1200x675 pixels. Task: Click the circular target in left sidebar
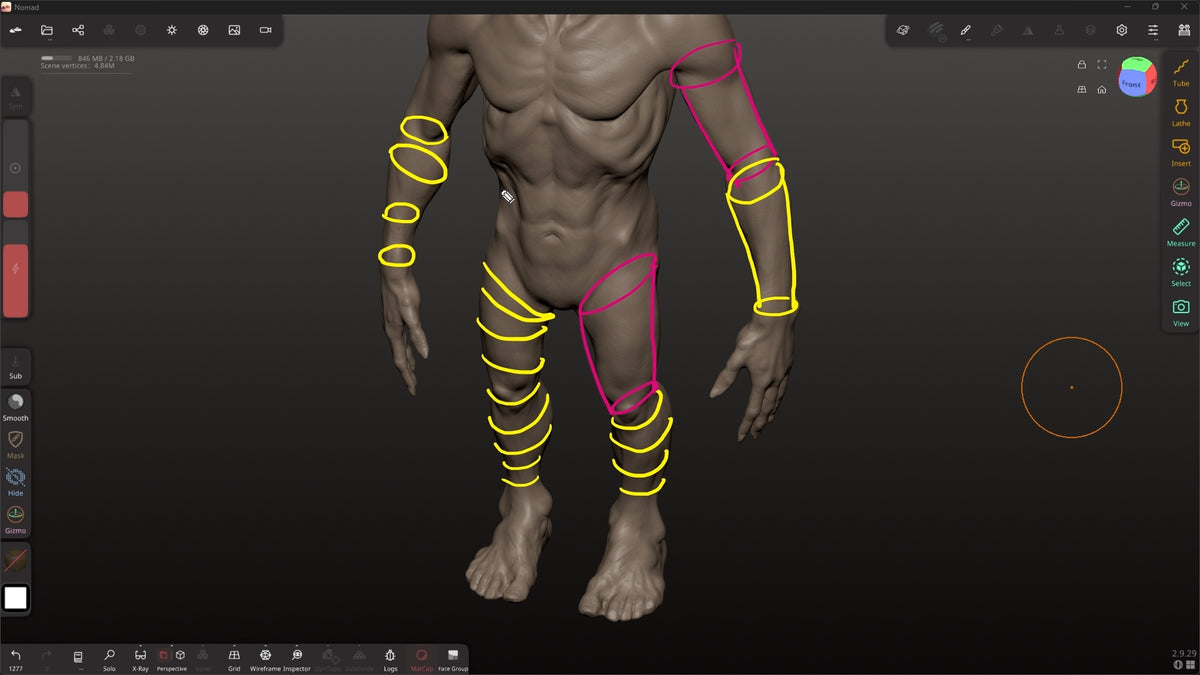click(15, 168)
